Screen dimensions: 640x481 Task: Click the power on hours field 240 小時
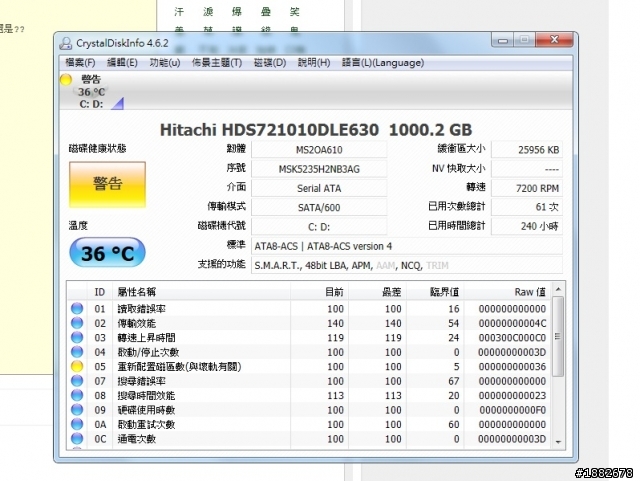click(527, 226)
